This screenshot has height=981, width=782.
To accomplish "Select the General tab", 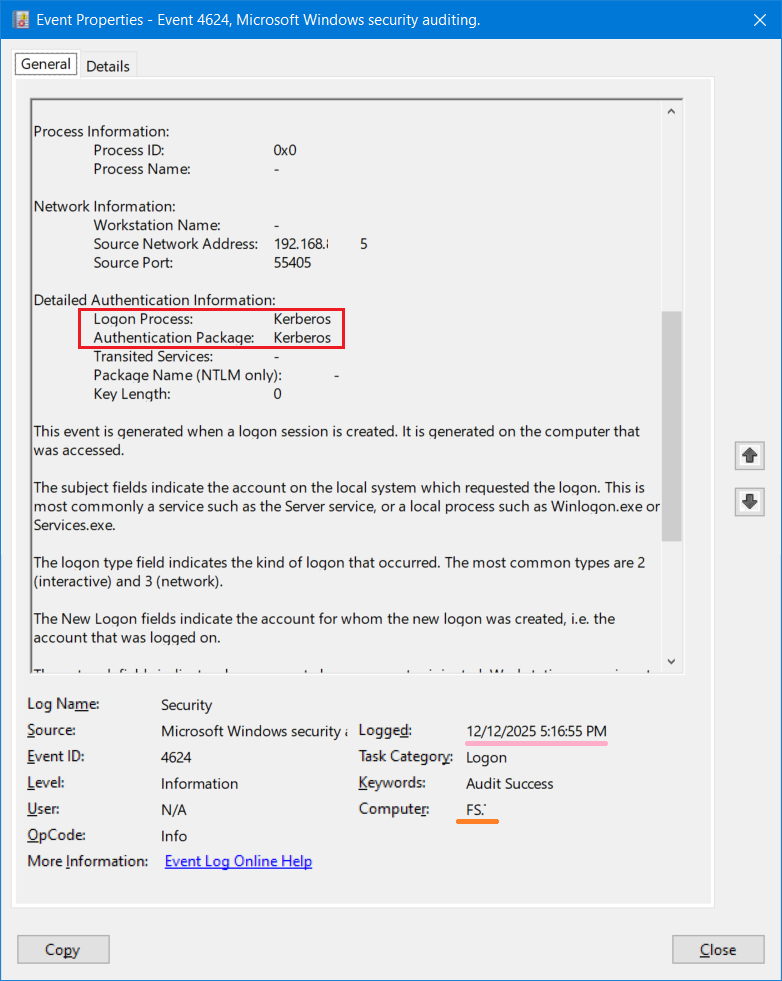I will coord(46,64).
